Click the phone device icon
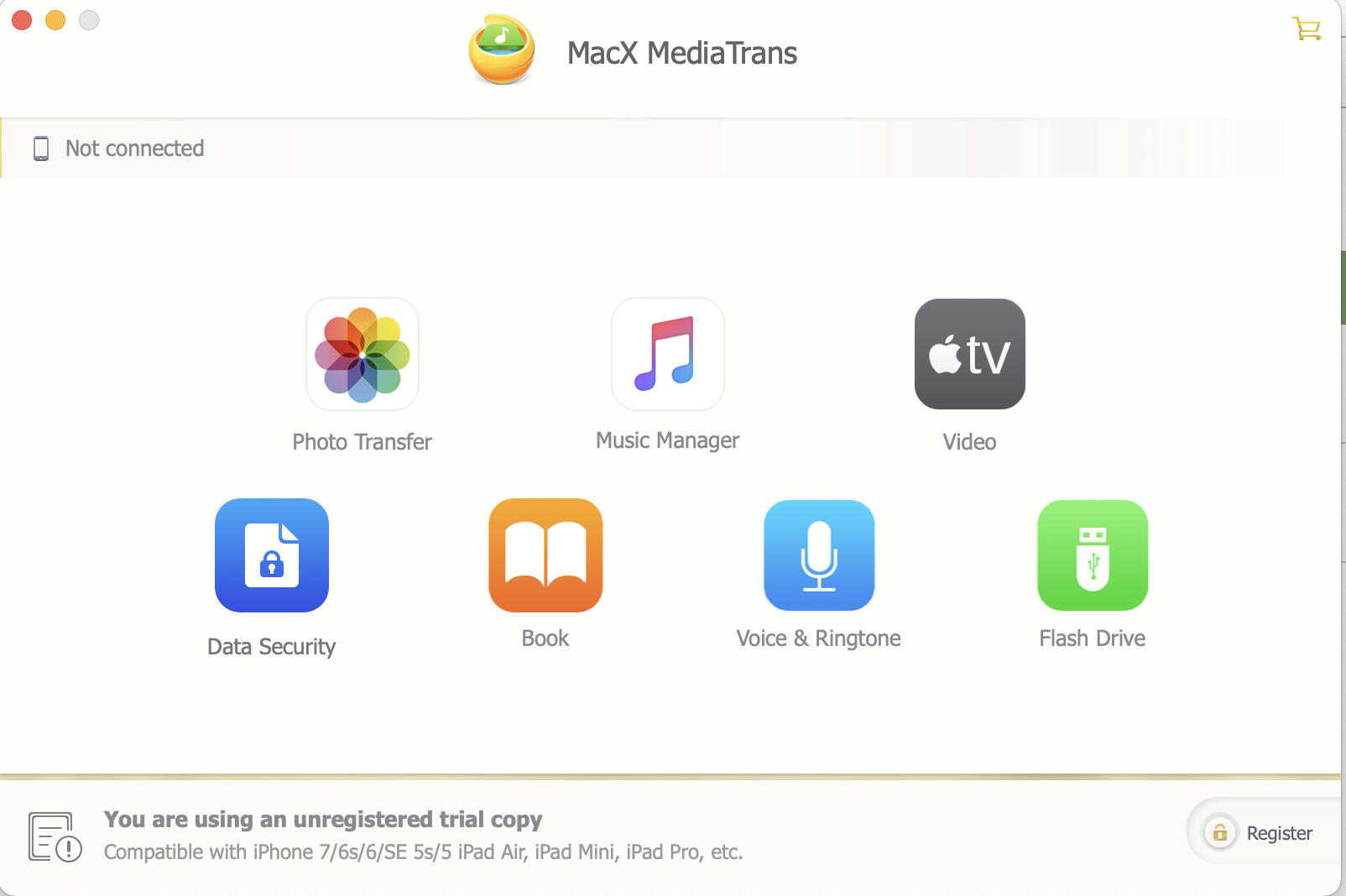The image size is (1346, 896). (41, 148)
